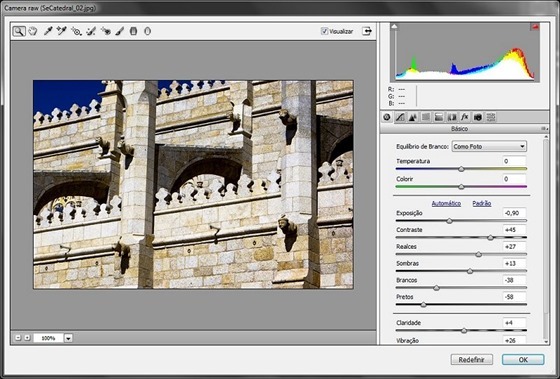Click the Brancos value field showing -38

(x=514, y=280)
